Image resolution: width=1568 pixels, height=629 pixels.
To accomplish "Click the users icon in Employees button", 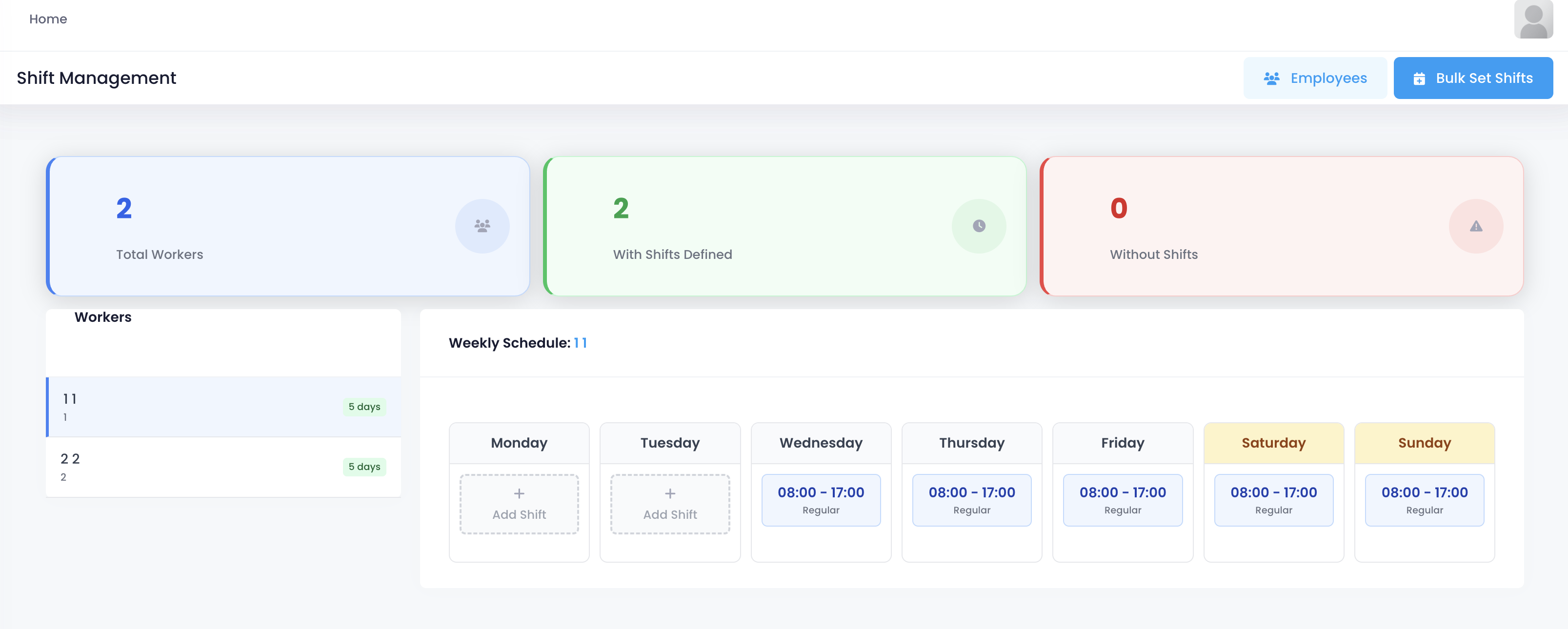I will [x=1271, y=79].
